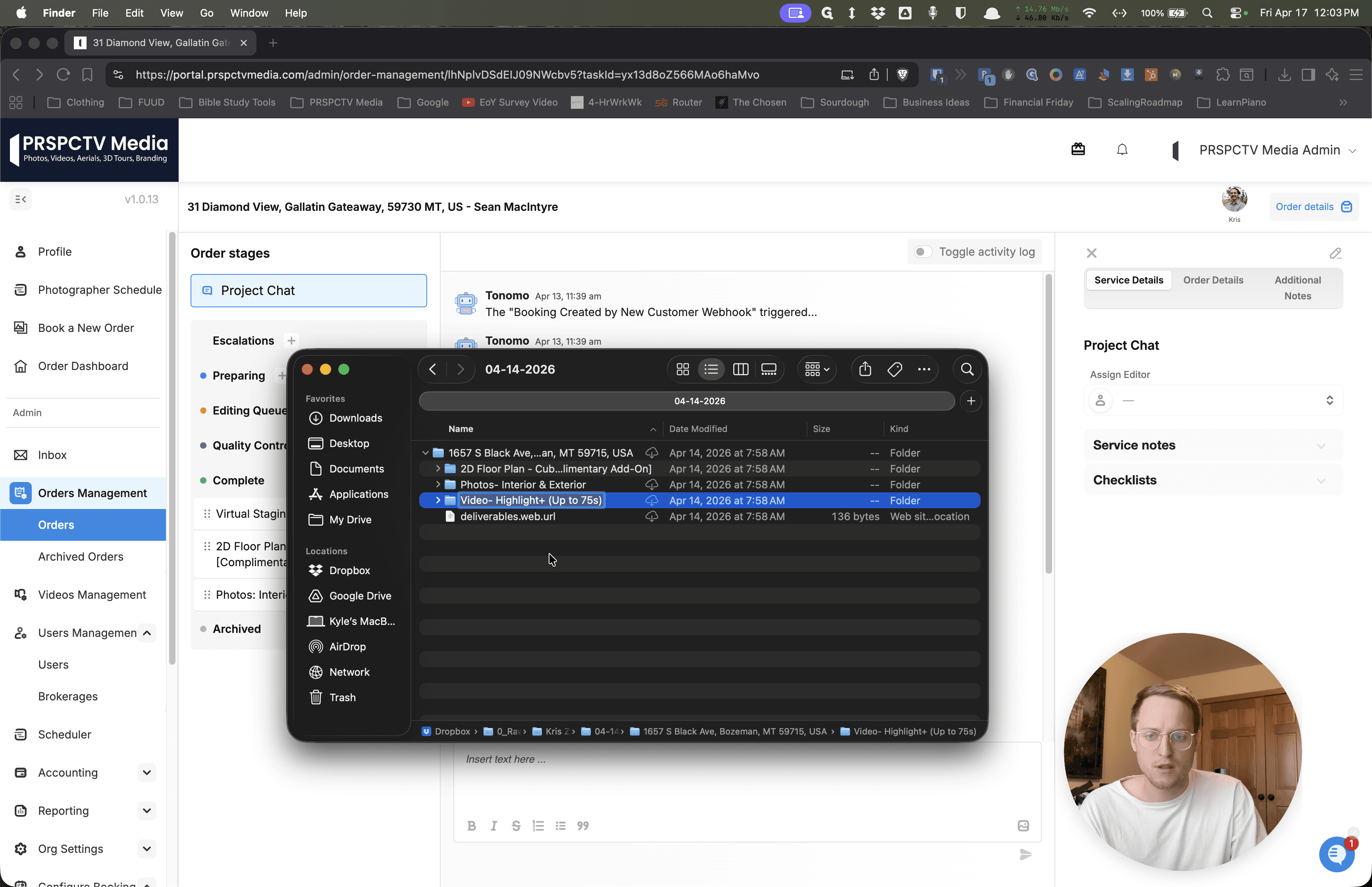
Task: Collapse the 1657 S Black Ave folder
Action: [x=426, y=453]
